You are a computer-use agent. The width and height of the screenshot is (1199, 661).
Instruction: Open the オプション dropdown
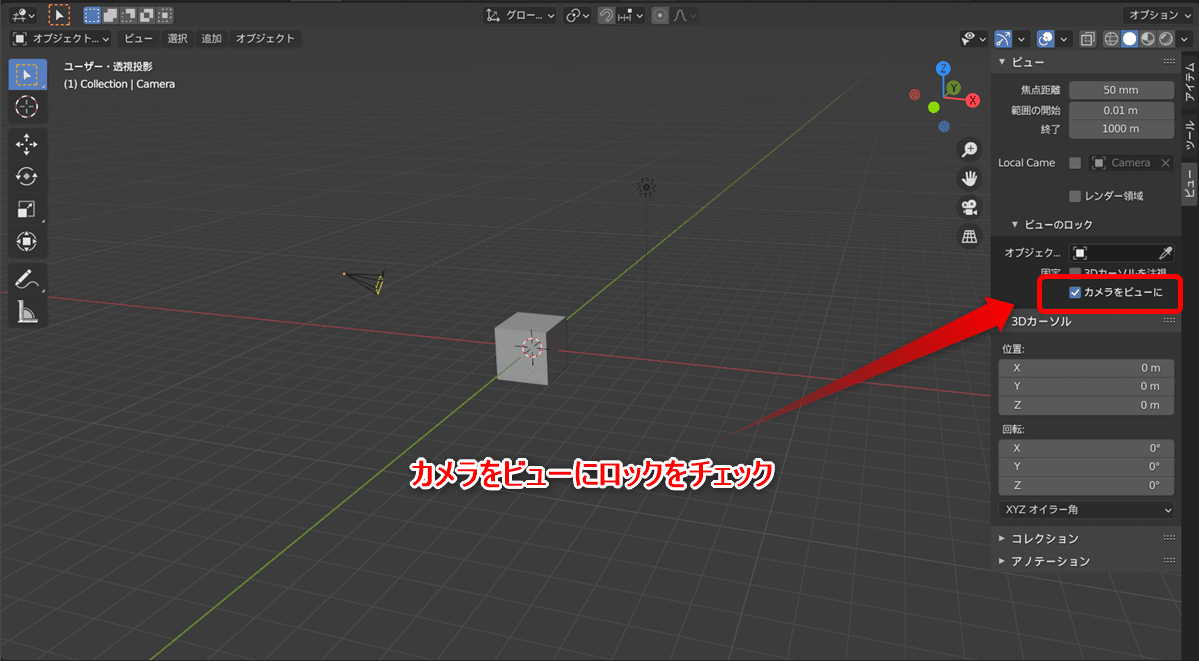point(1158,15)
